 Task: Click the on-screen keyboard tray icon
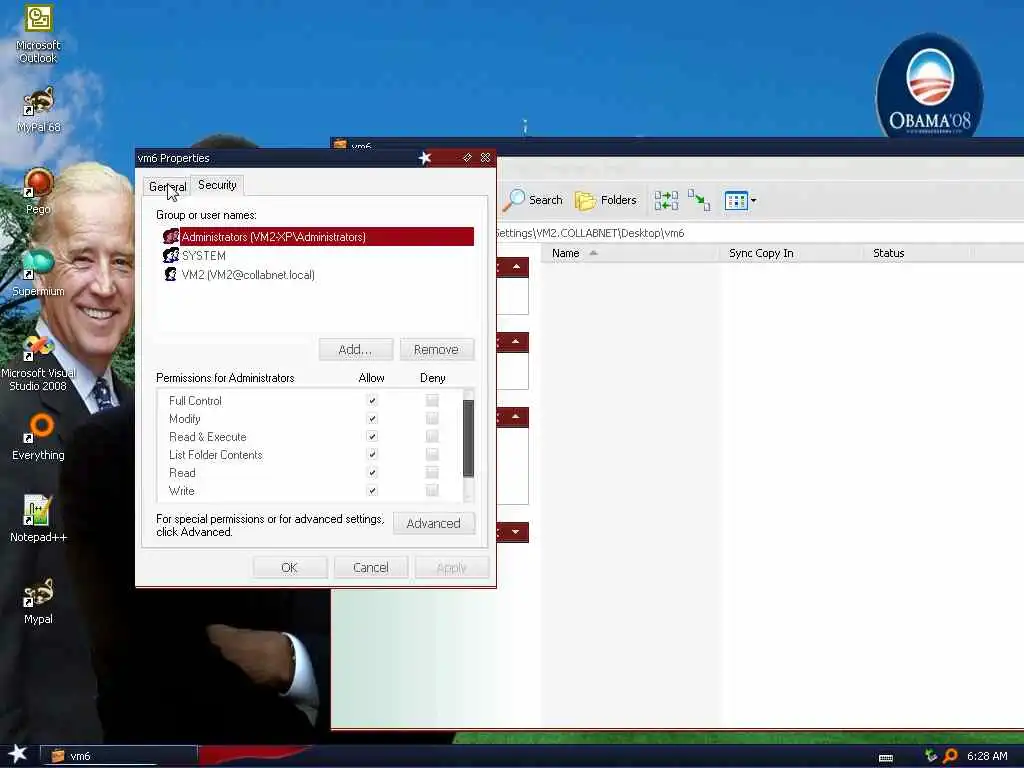pyautogui.click(x=886, y=757)
